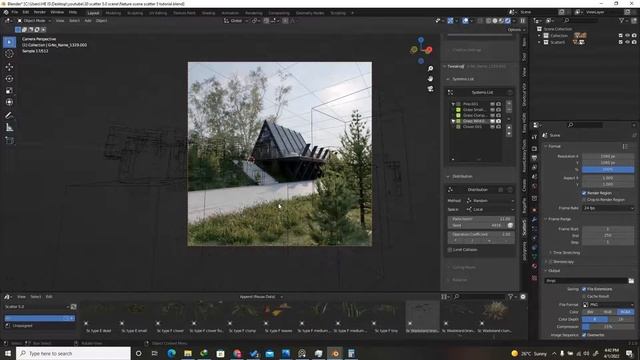The image size is (640, 360).
Task: Open the Output properties printer icon
Action: pos(534,158)
